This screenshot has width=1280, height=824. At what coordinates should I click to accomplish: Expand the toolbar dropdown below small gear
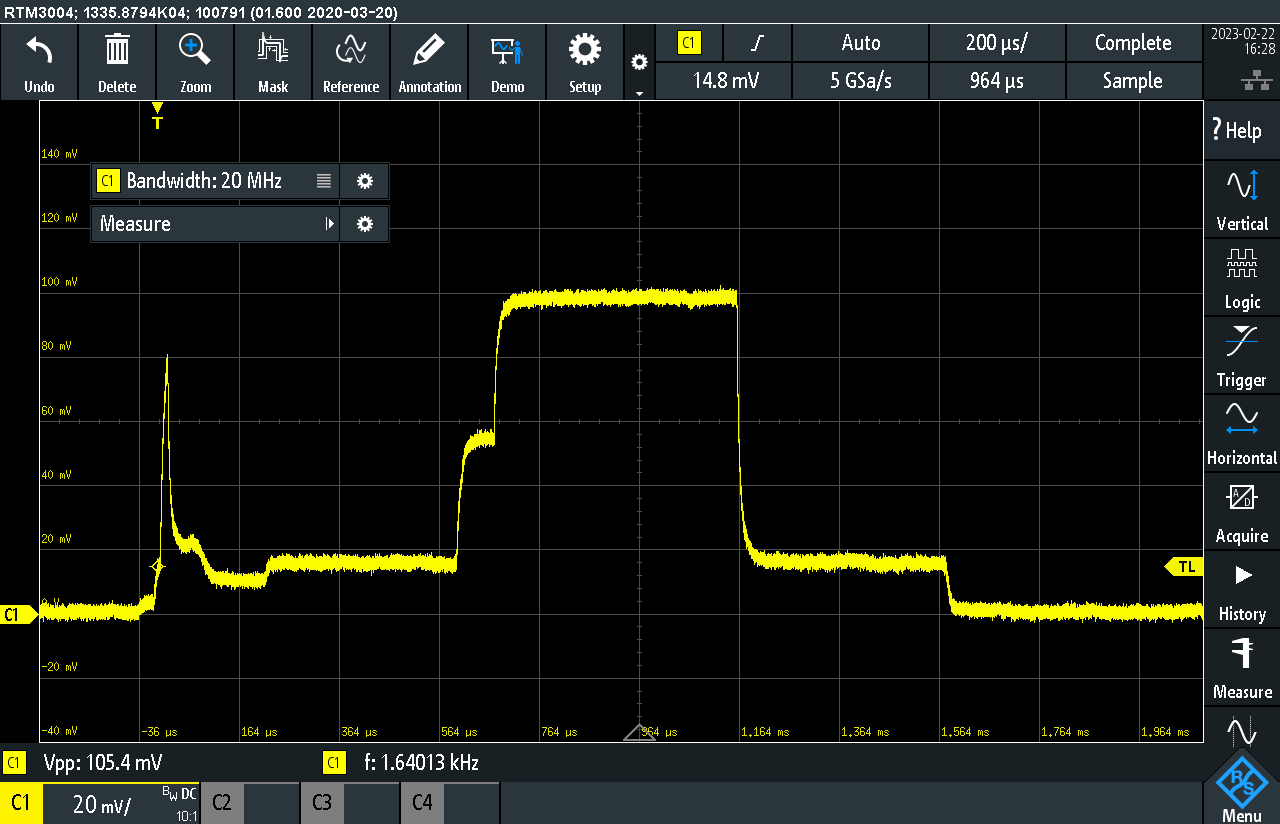[639, 92]
